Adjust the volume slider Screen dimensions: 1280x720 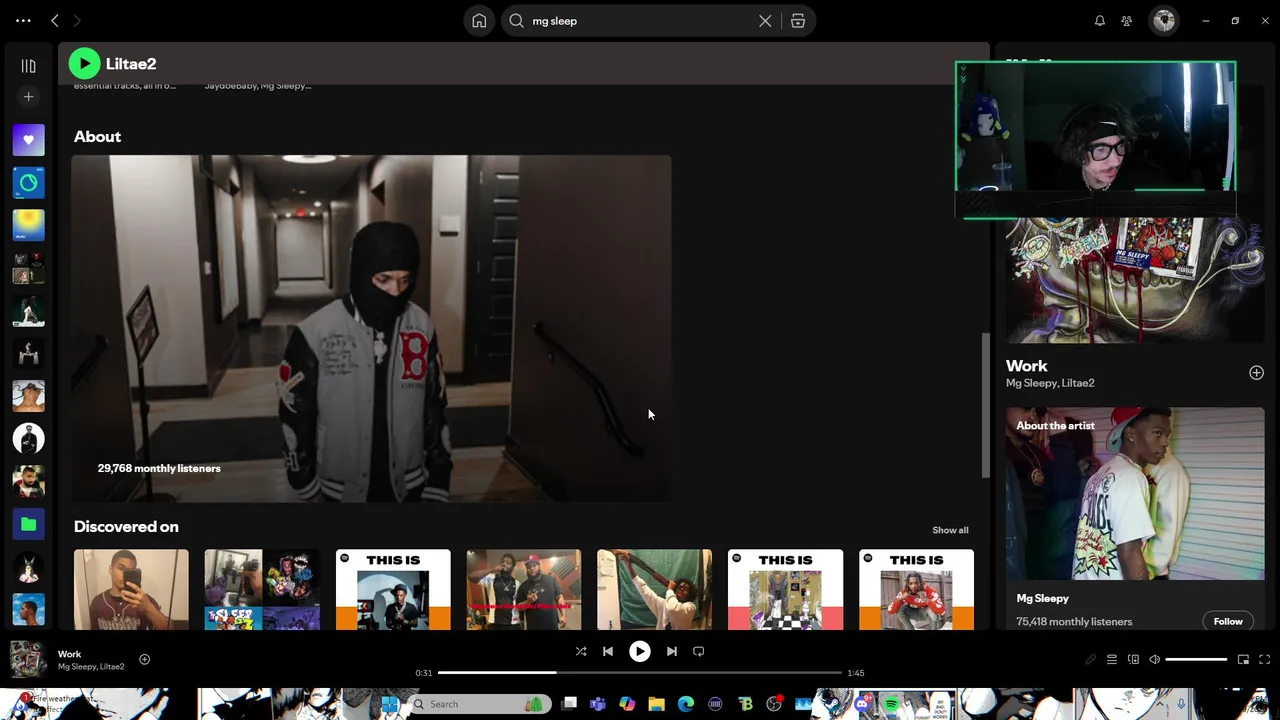1196,659
